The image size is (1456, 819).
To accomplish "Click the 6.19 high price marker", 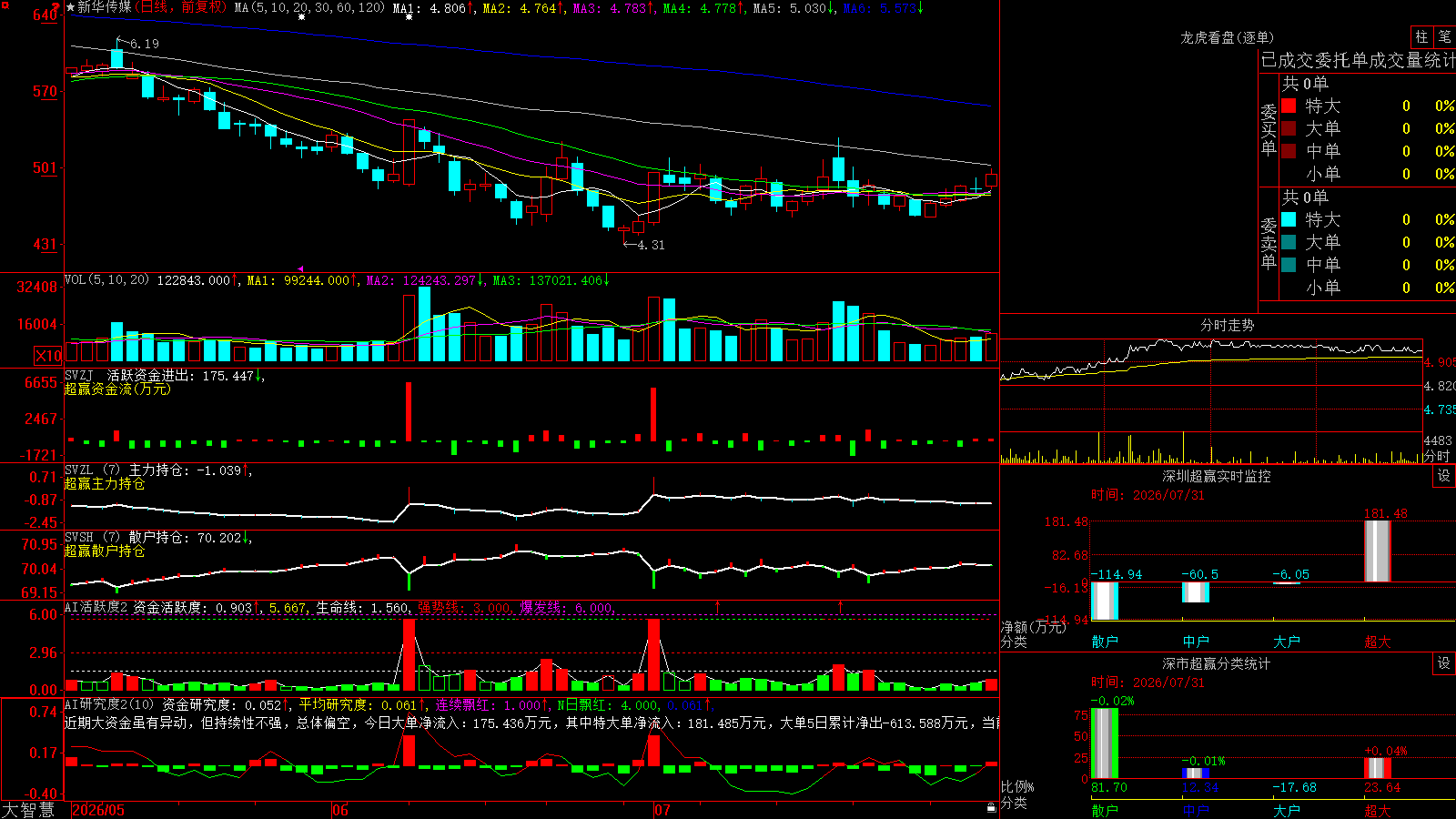I will point(144,44).
